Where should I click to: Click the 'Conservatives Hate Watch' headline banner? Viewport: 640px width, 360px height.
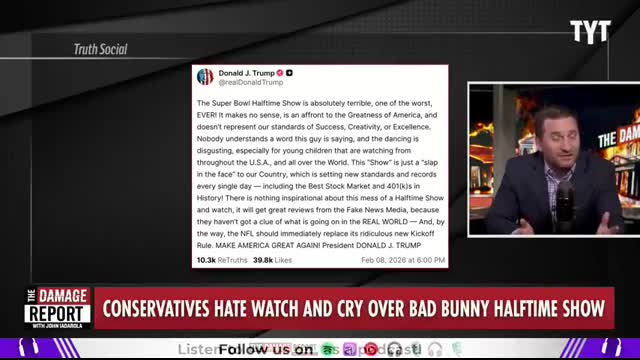coord(354,308)
